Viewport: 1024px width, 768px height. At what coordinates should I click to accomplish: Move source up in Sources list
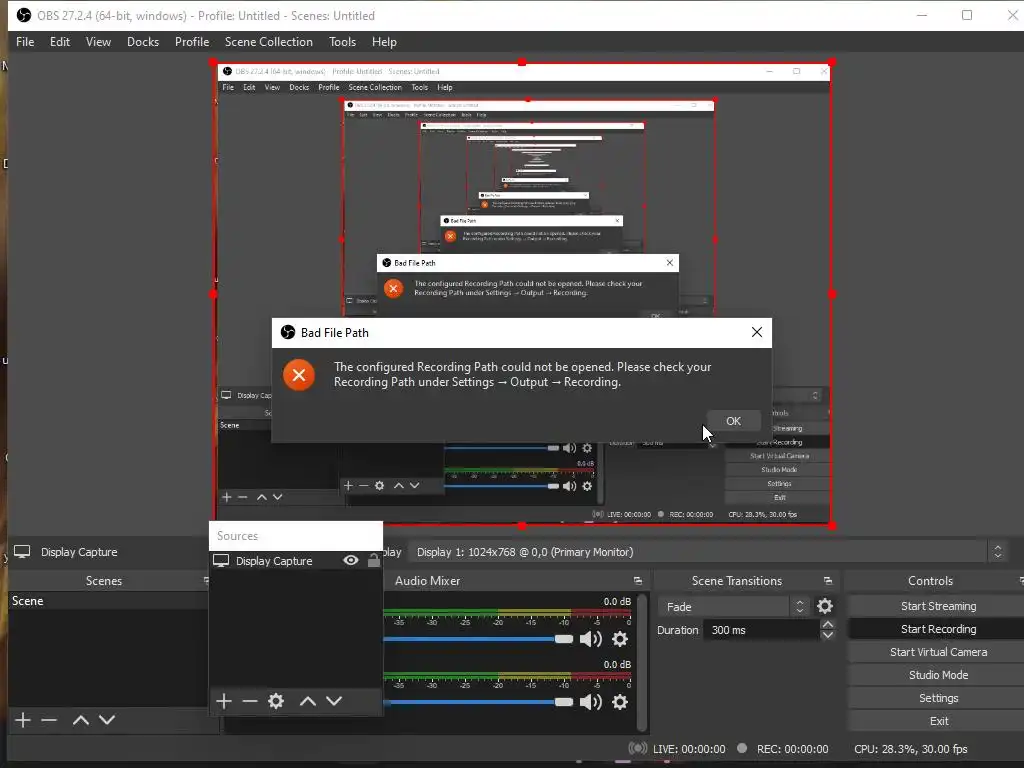click(x=308, y=701)
